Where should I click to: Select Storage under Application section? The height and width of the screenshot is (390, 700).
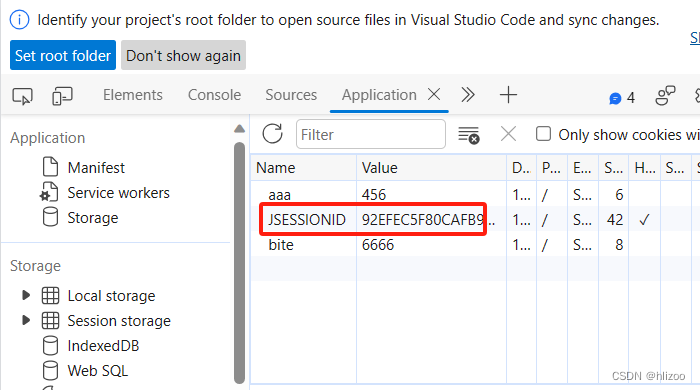pos(92,218)
